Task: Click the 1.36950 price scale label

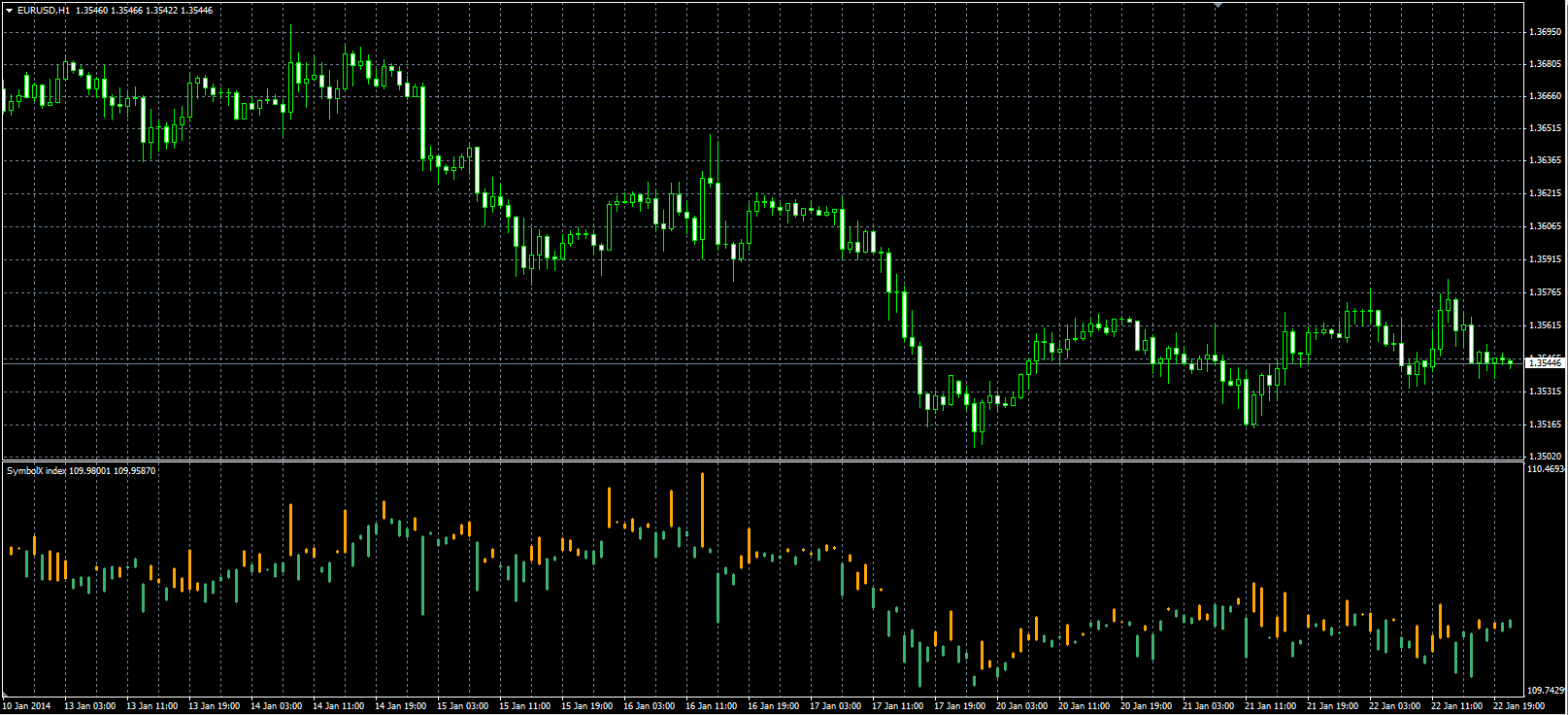Action: click(1545, 31)
